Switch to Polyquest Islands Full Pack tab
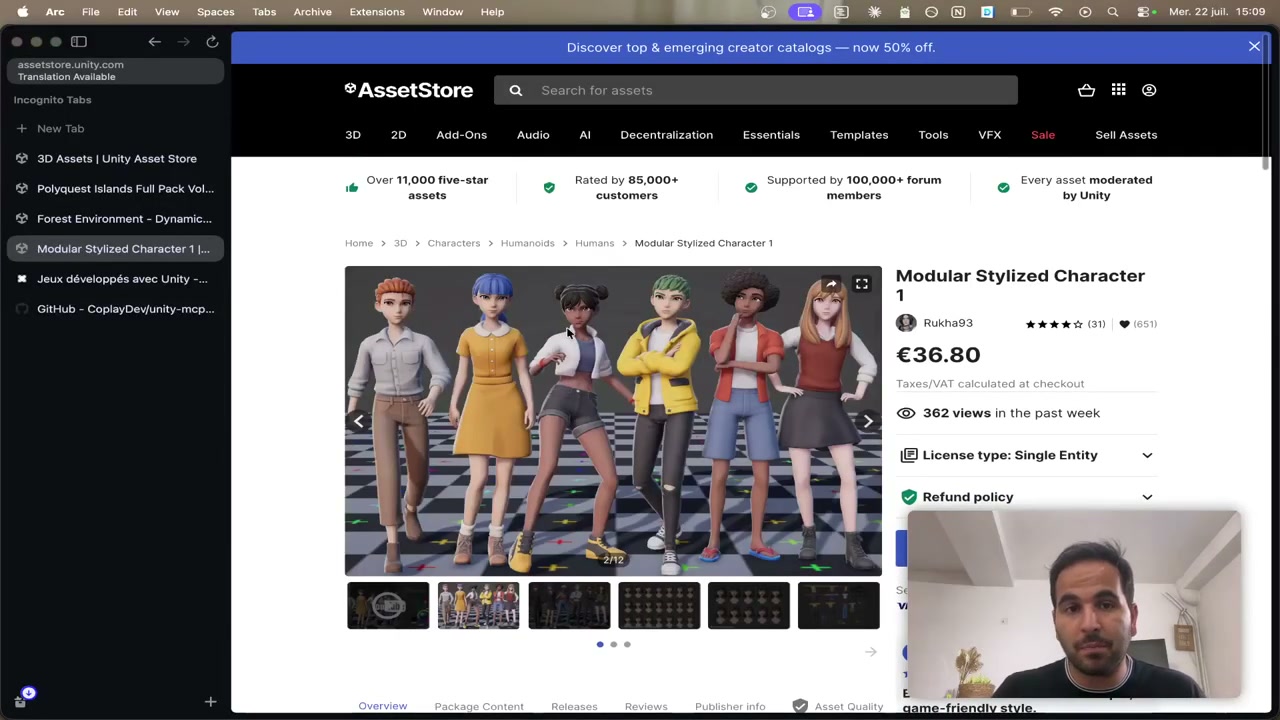Screen dimensions: 1280x720 pyautogui.click(x=116, y=188)
